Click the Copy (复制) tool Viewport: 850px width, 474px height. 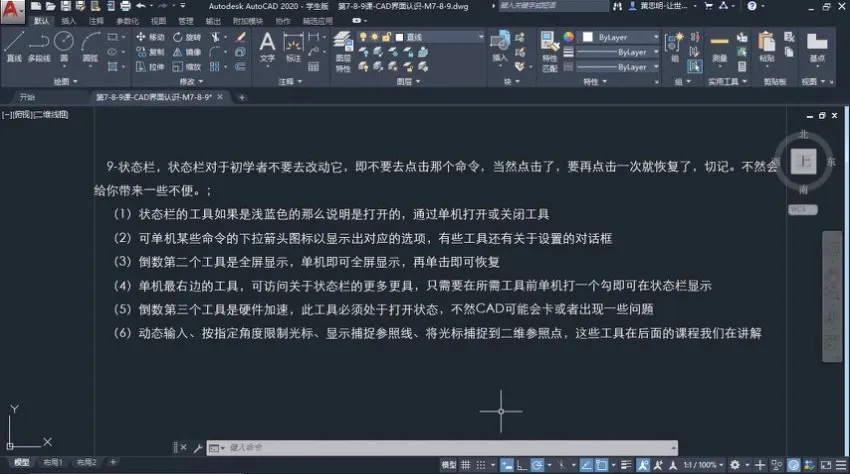coord(150,52)
